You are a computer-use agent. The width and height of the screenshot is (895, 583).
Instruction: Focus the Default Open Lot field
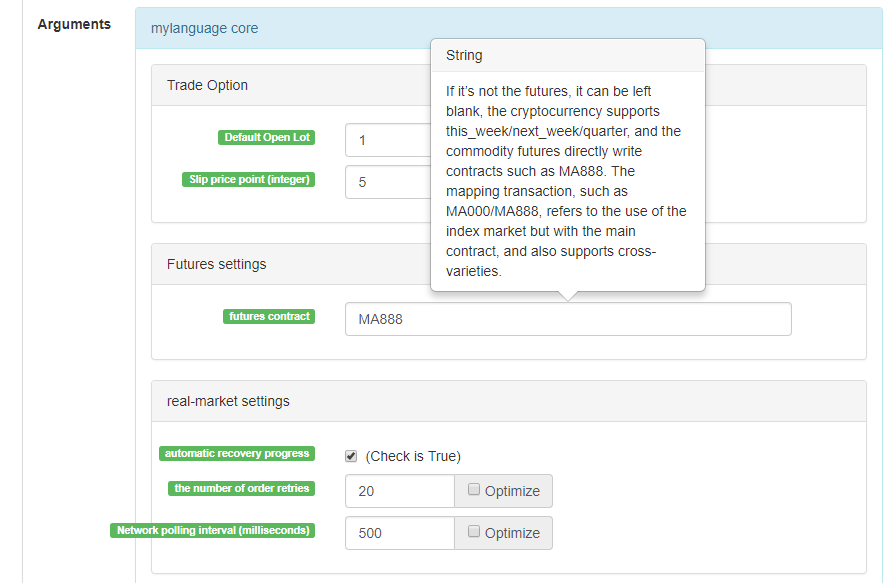(386, 140)
